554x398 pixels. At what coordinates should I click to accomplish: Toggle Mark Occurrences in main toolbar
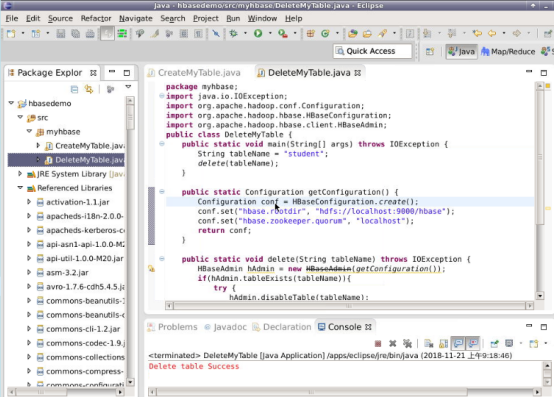[155, 34]
